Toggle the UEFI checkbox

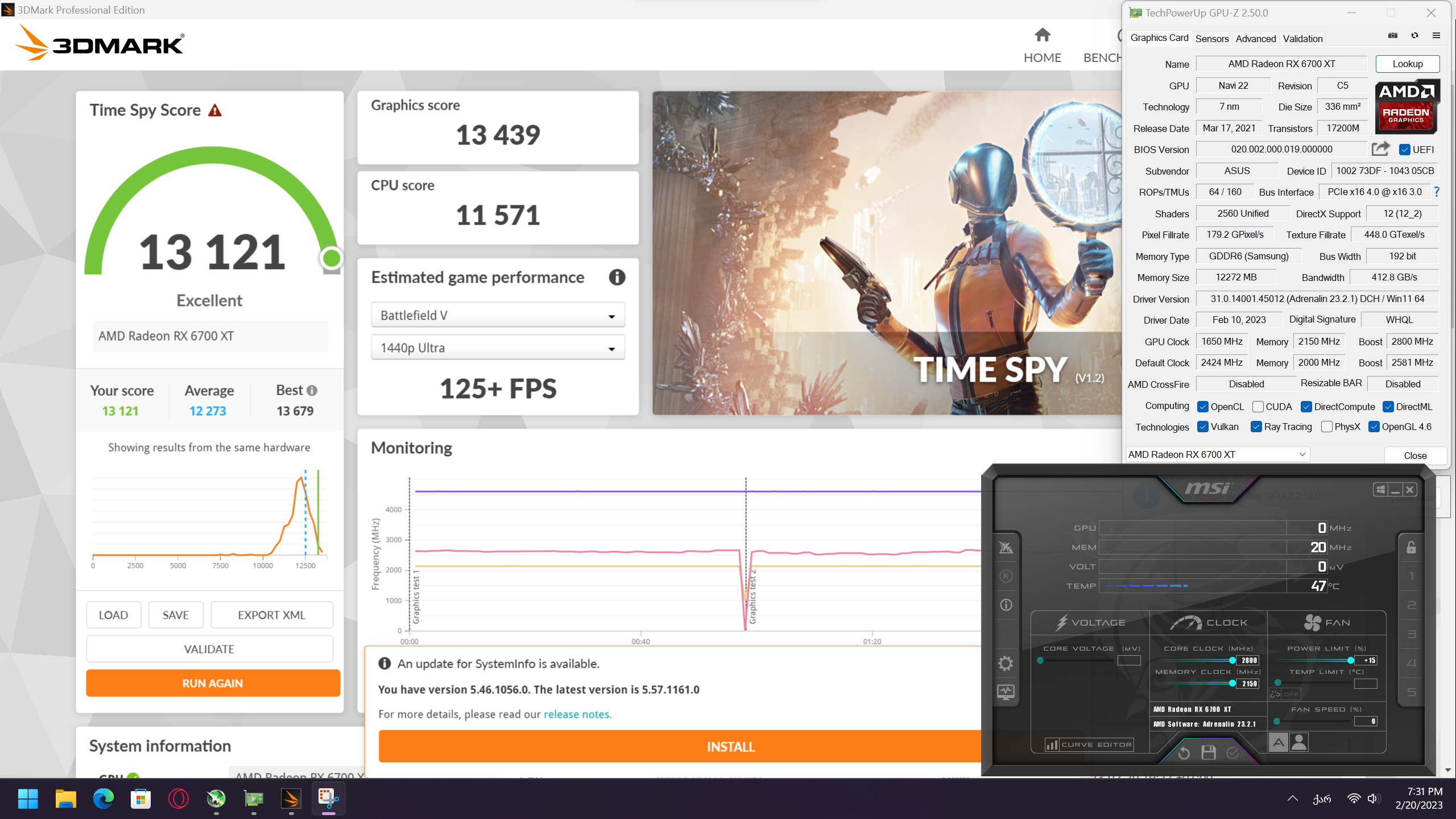[1404, 150]
